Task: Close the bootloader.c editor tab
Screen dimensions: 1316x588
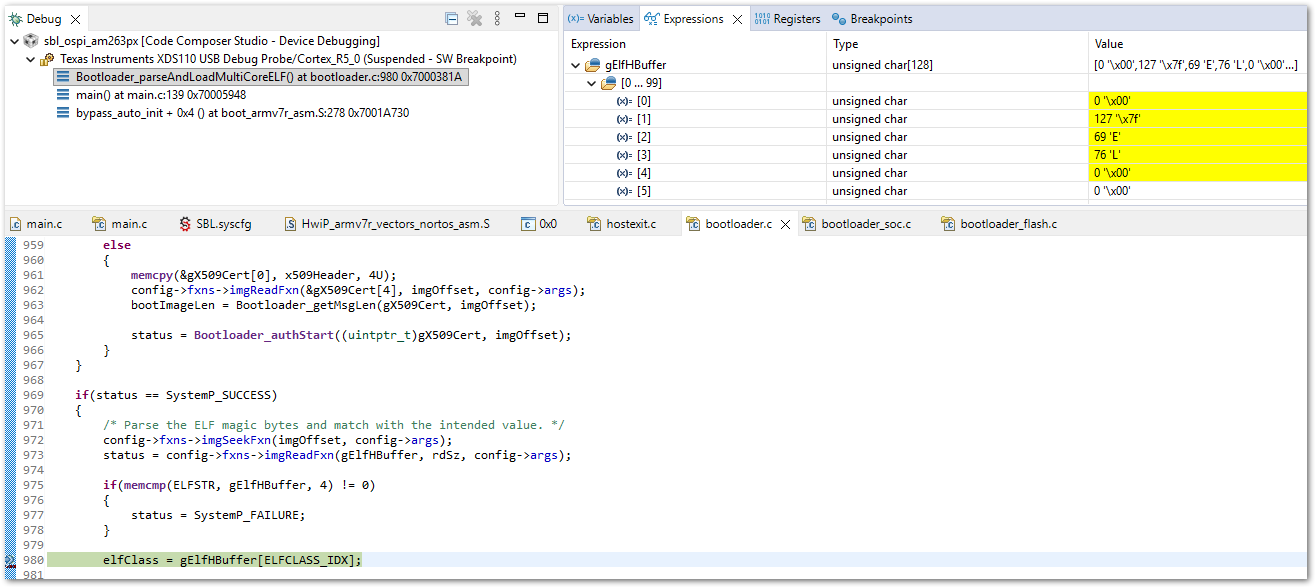Action: 785,224
